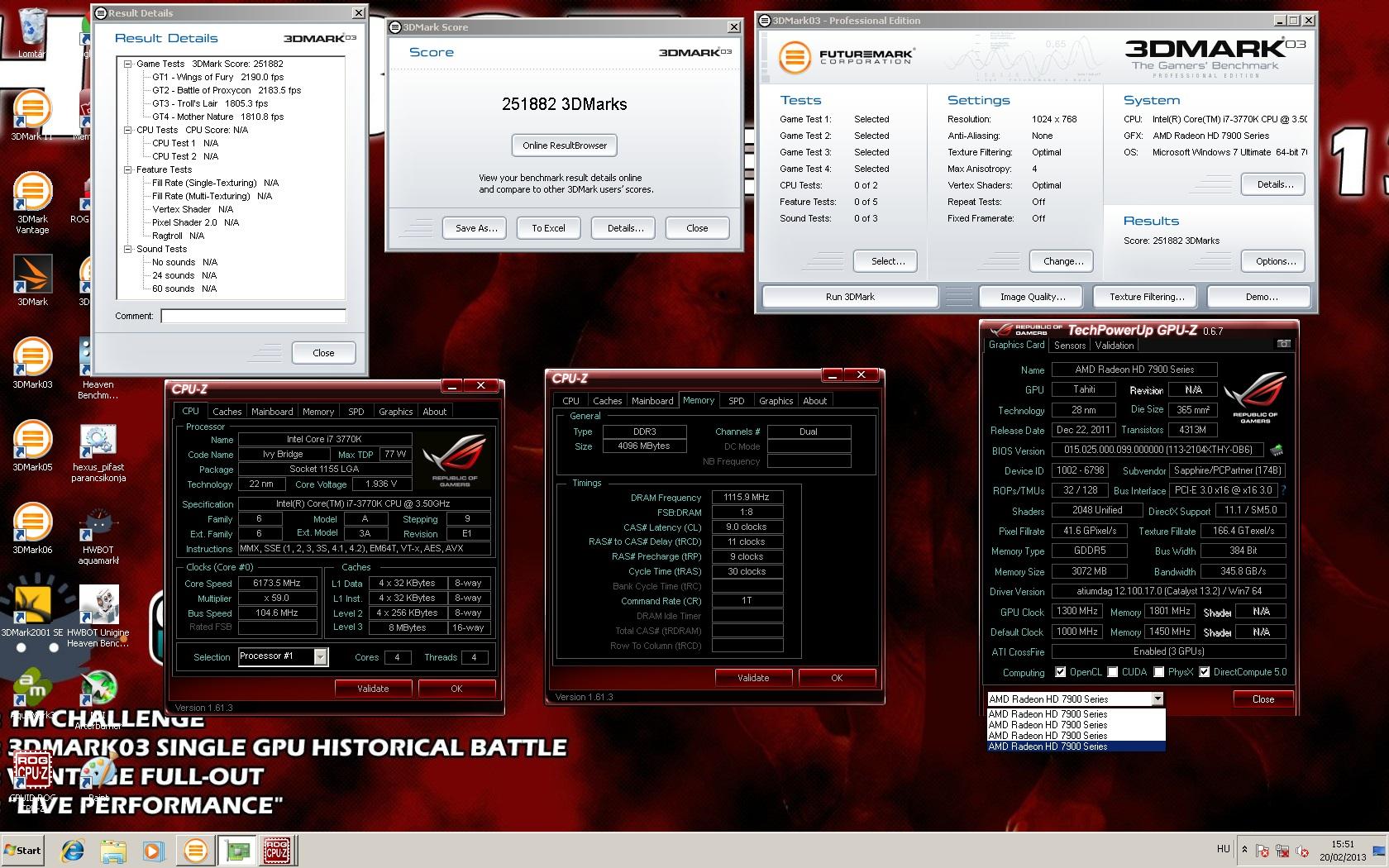Click the Save As... button
The height and width of the screenshot is (868, 1389).
(476, 228)
